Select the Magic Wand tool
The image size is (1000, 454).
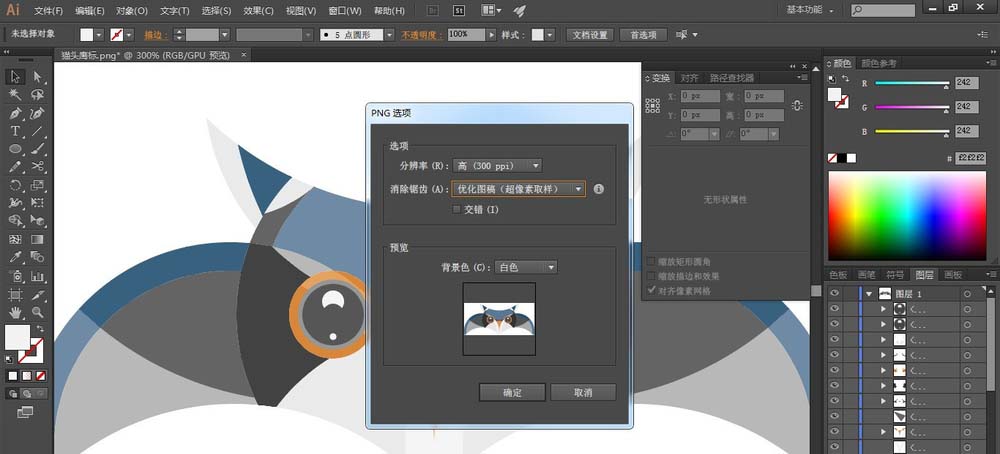coord(15,95)
